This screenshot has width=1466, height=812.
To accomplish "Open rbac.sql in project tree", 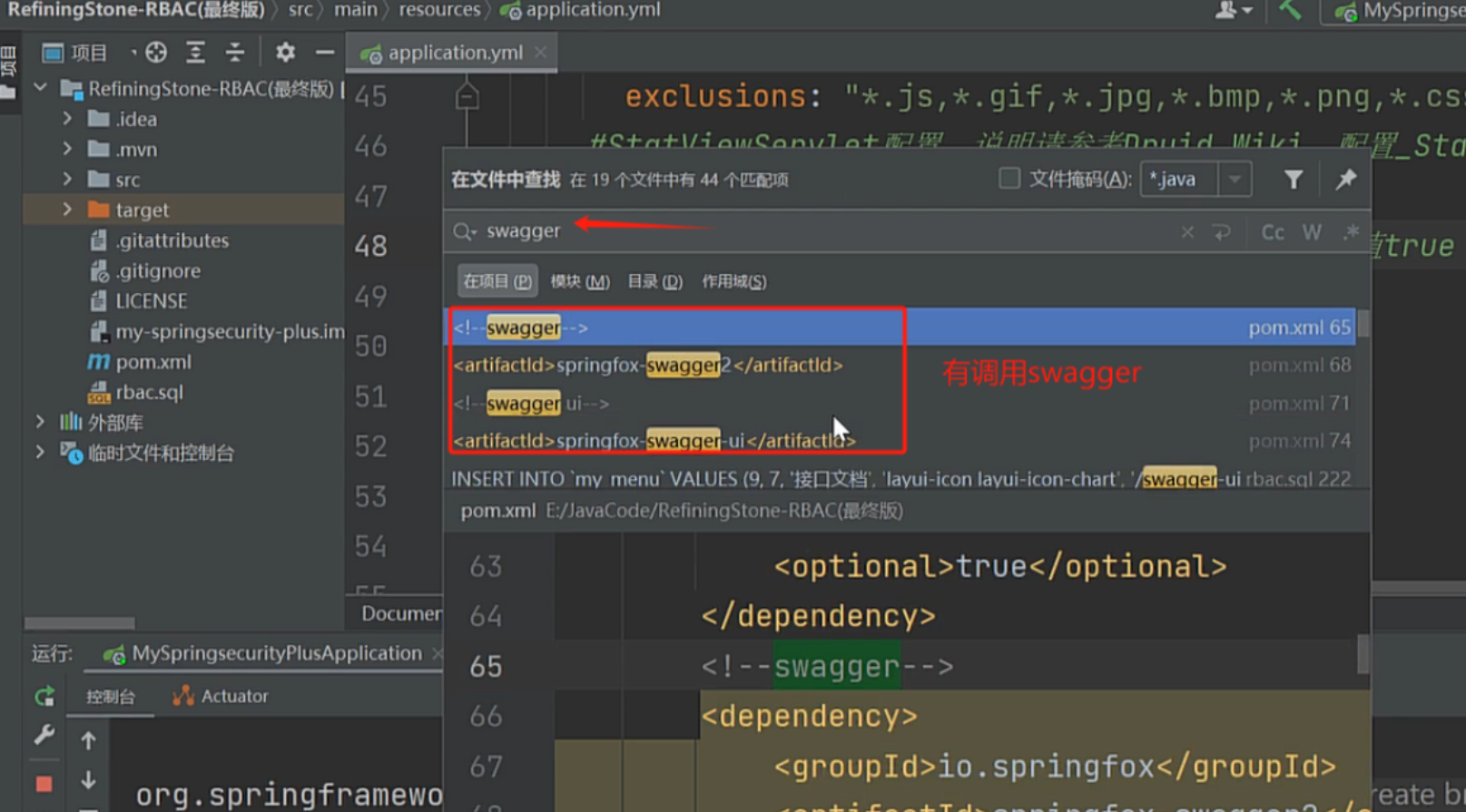I will click(x=149, y=392).
